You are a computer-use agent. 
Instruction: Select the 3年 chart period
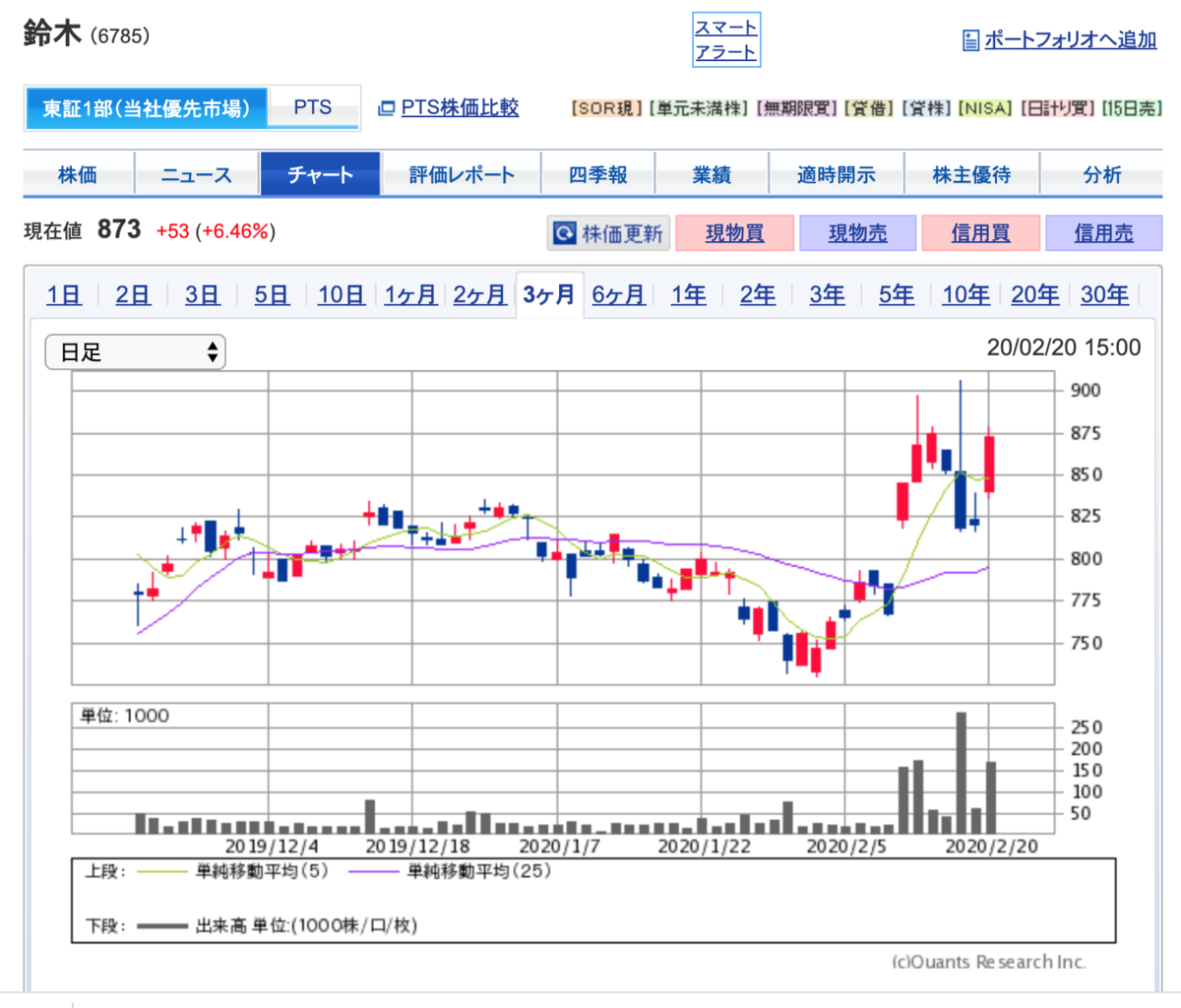pyautogui.click(x=827, y=294)
